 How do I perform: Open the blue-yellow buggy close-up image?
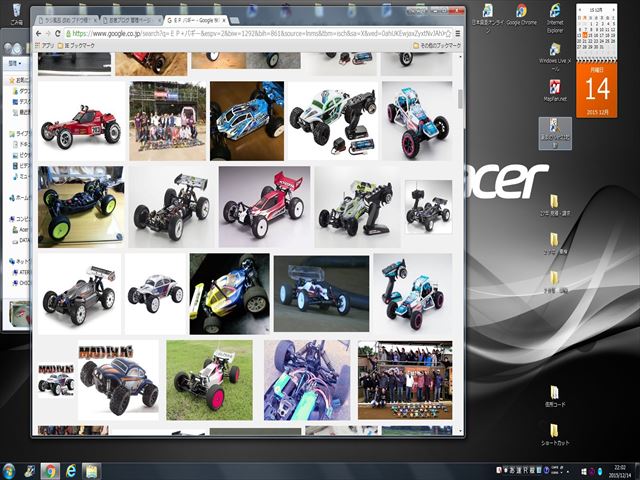coord(229,294)
